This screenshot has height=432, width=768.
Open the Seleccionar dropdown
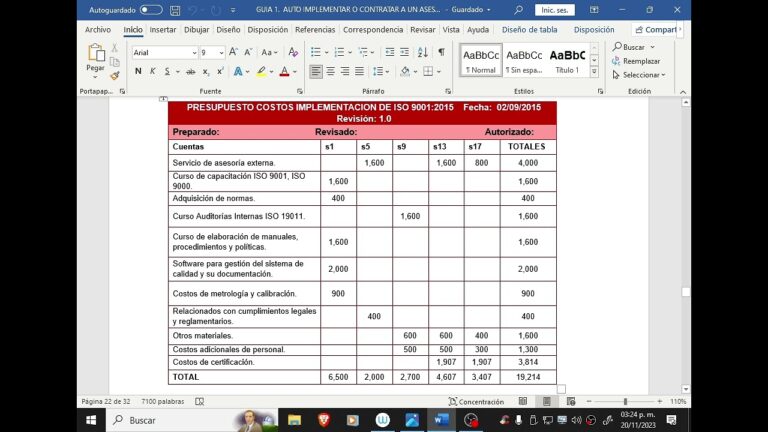[x=639, y=75]
